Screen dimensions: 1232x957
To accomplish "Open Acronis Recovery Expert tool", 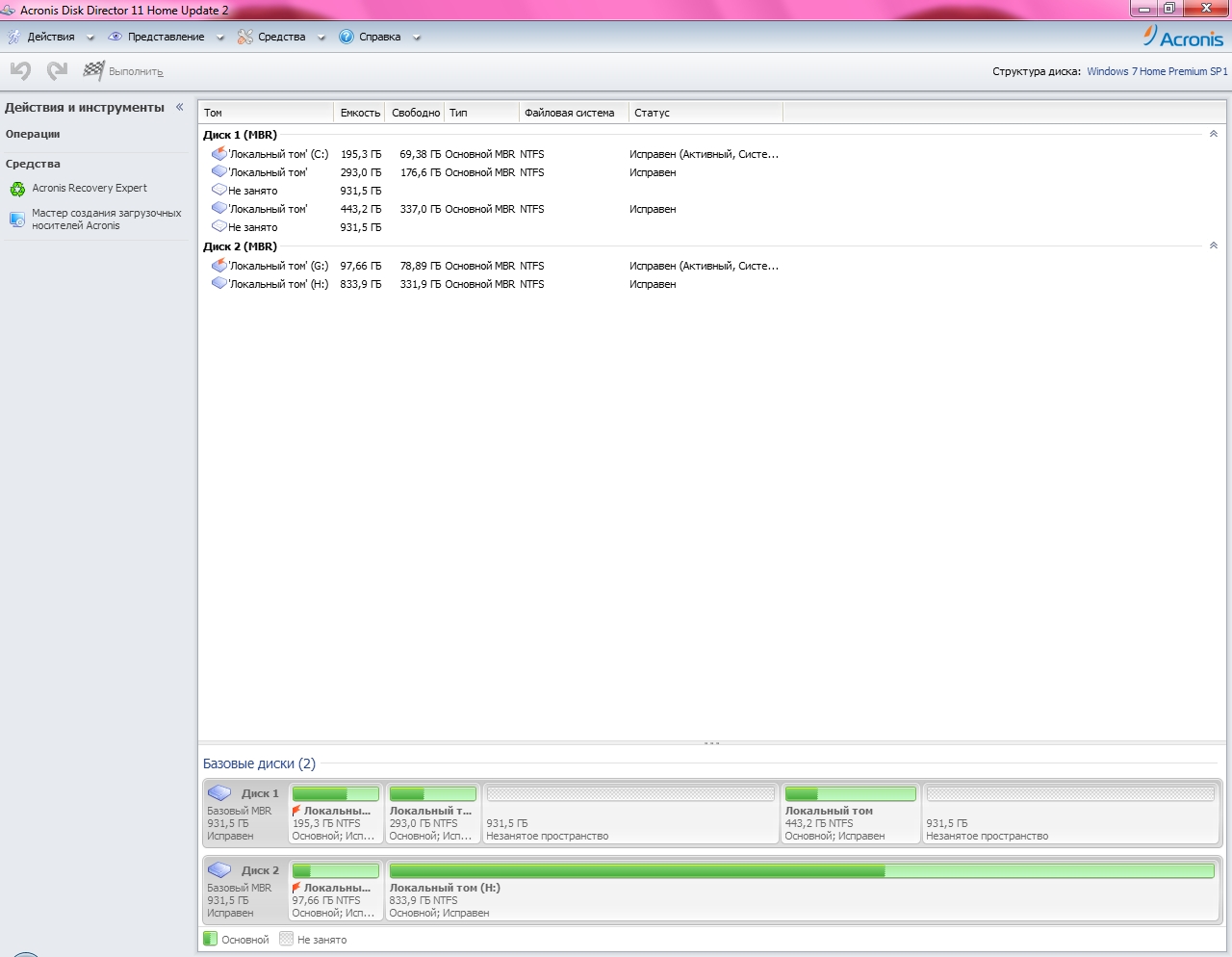I will (89, 189).
